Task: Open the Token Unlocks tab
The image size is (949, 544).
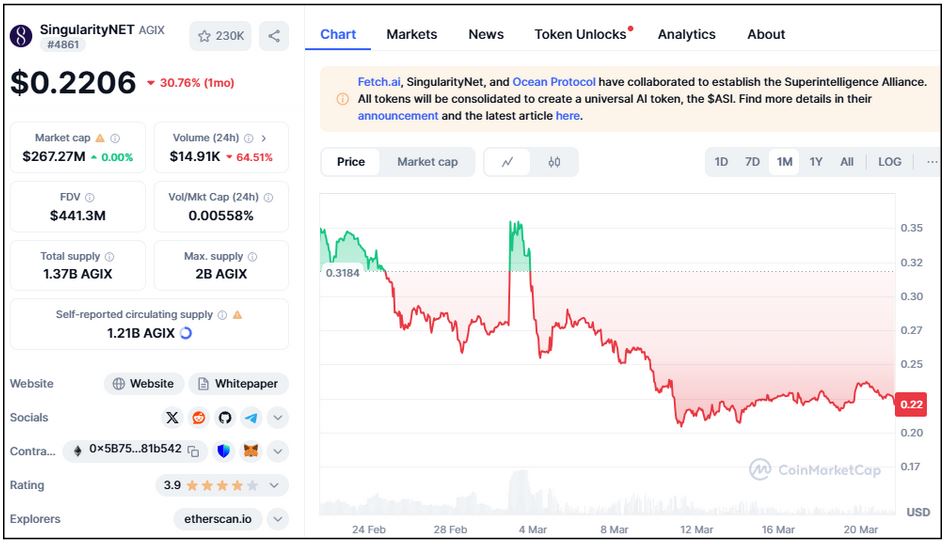Action: pyautogui.click(x=580, y=34)
